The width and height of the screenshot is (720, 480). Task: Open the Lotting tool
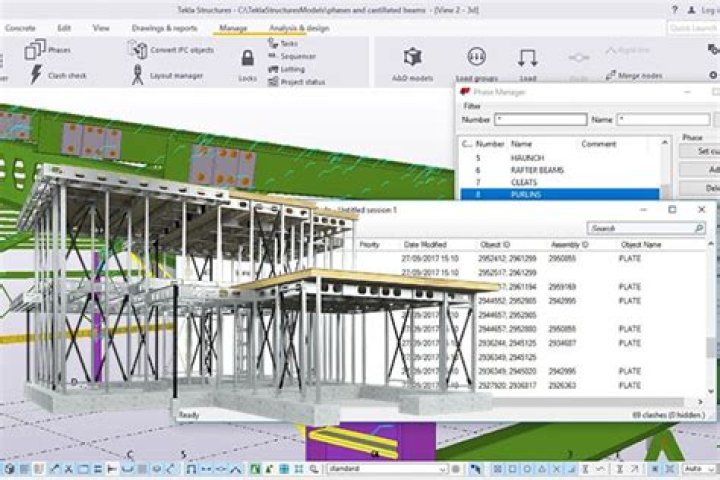pos(287,69)
